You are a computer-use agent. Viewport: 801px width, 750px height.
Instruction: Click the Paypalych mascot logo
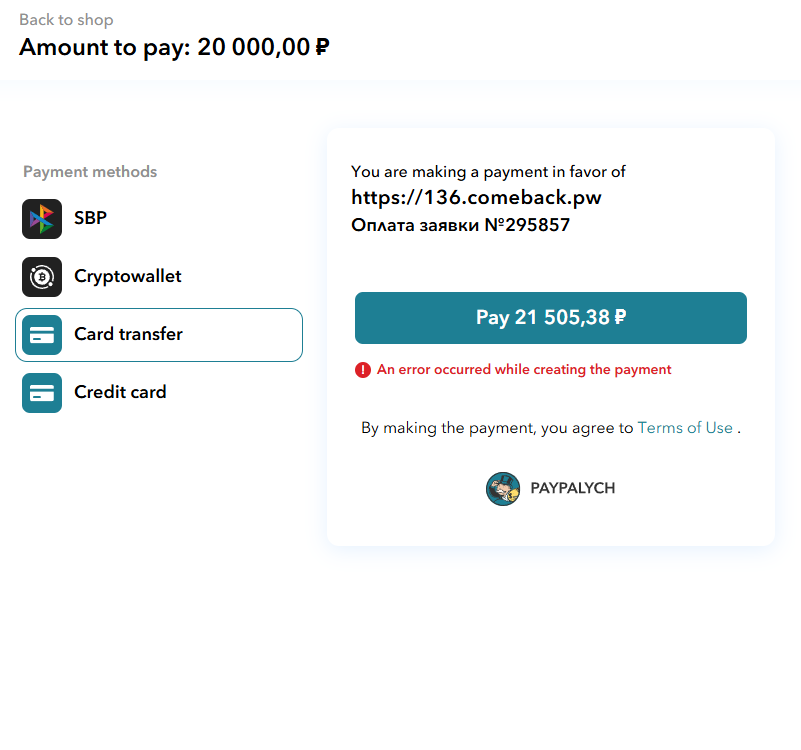(x=503, y=488)
